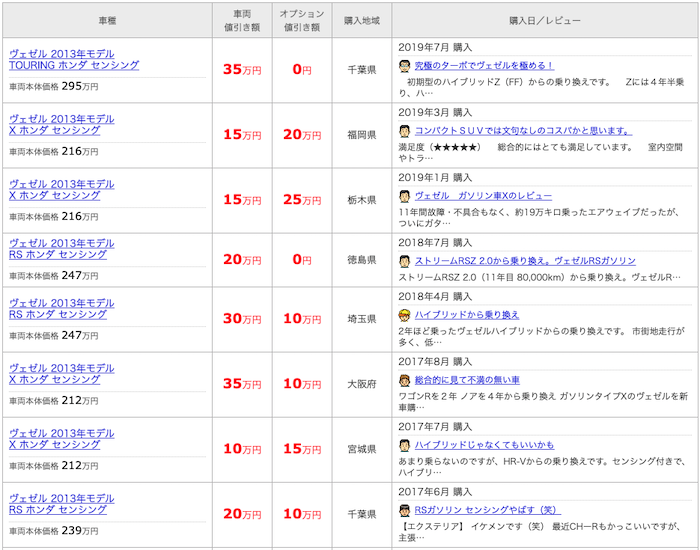Image resolution: width=700 pixels, height=550 pixels.
Task: Click reviewer avatar beside ストリームRSZ review
Action: click(x=404, y=261)
